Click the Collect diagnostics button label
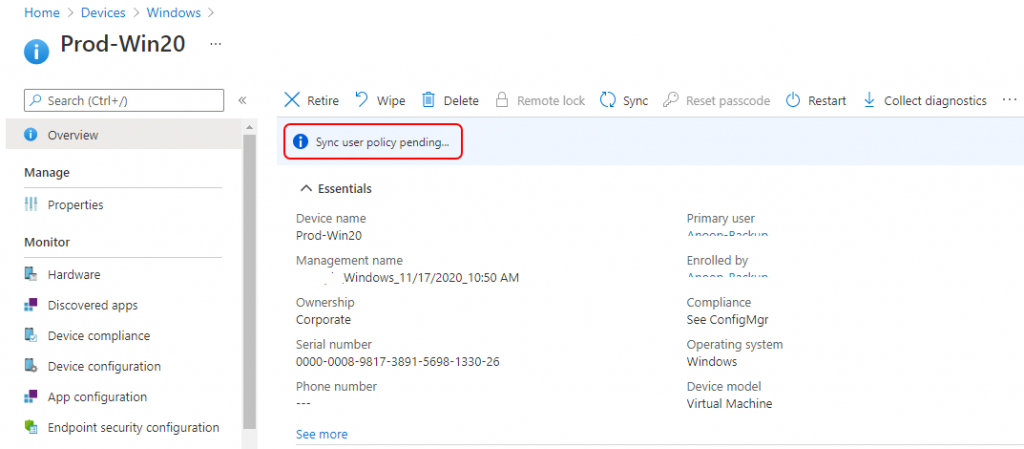 [x=935, y=101]
